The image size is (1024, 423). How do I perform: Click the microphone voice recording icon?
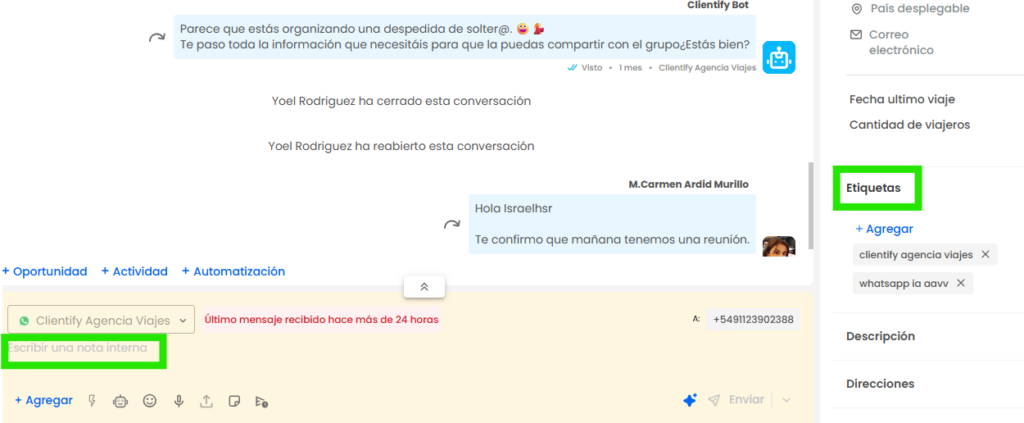pyautogui.click(x=178, y=401)
